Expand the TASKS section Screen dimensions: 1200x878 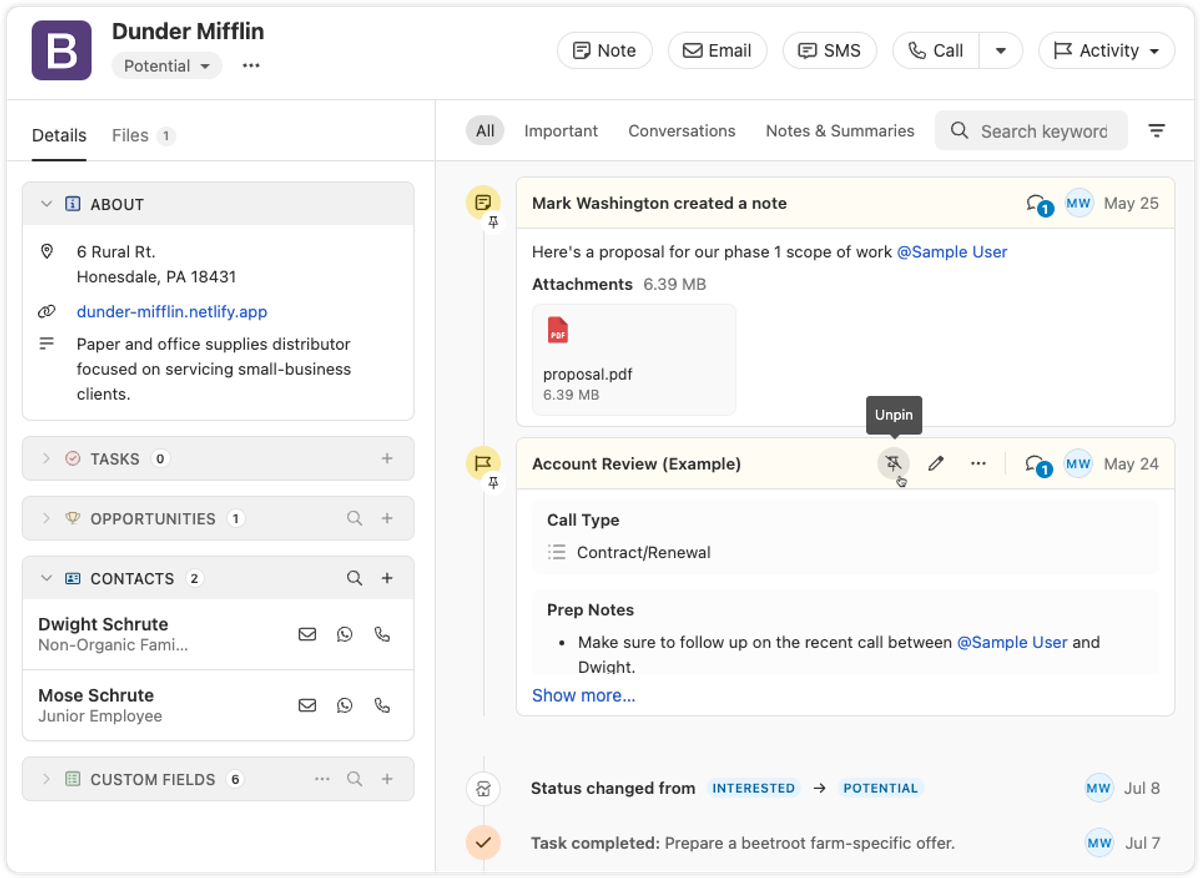(46, 458)
